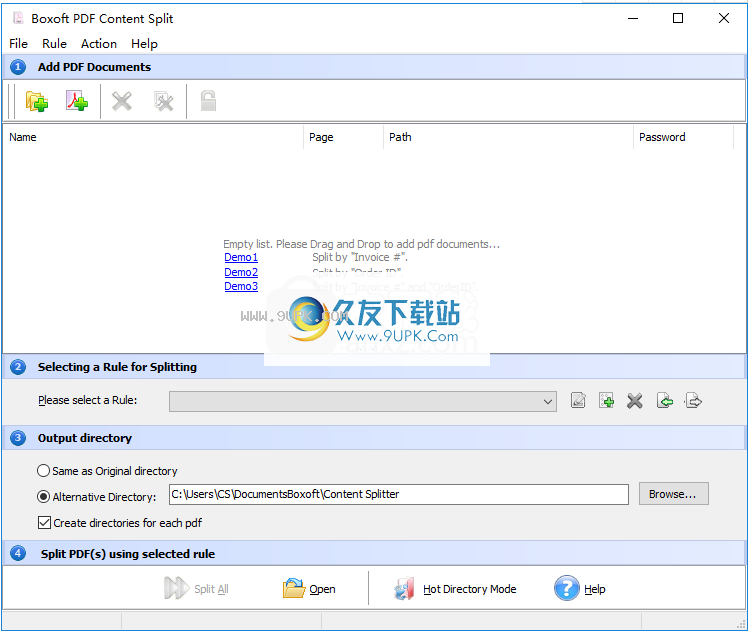Screen dimensions: 754x638
Task: Open the Demo2 link
Action: click(241, 272)
